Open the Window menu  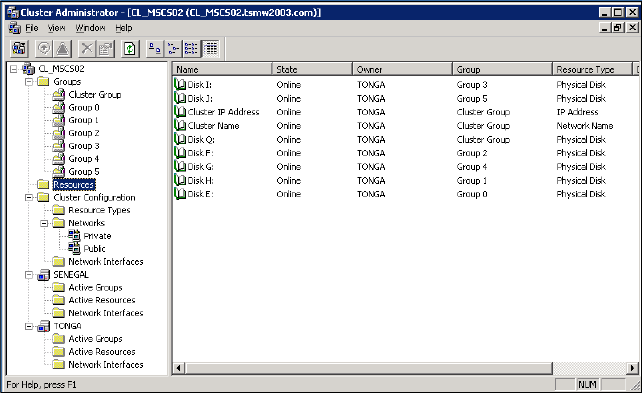coord(90,28)
